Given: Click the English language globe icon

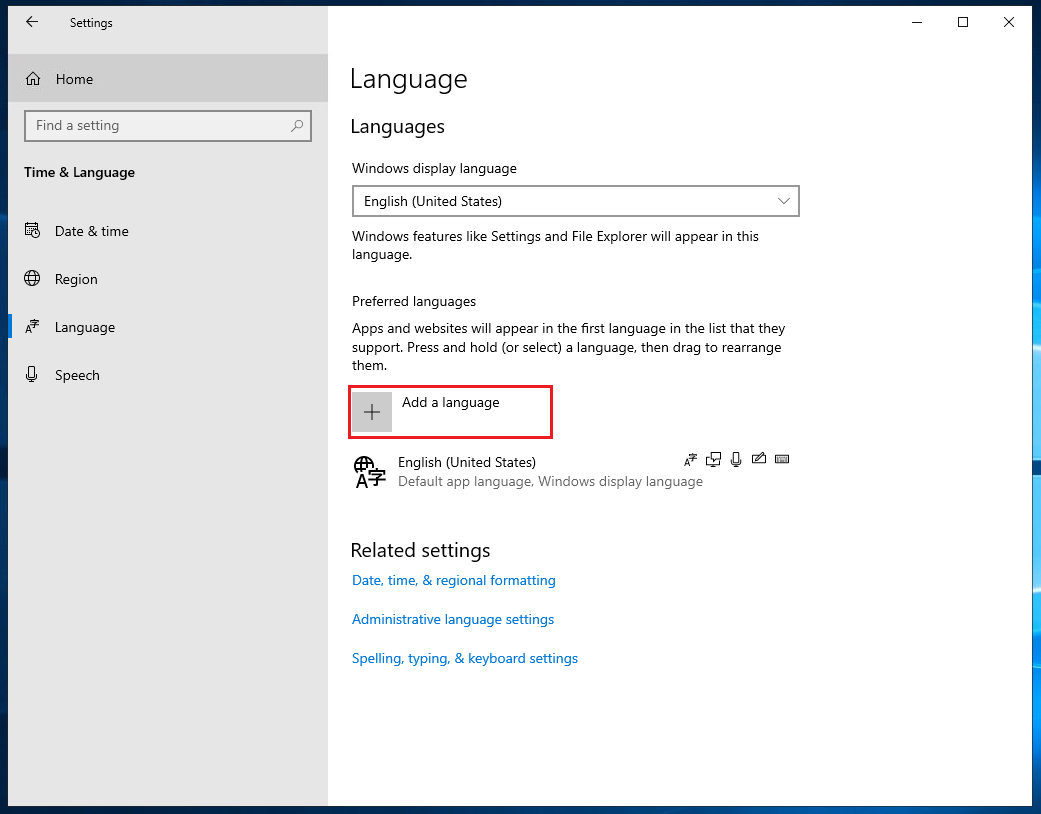Looking at the screenshot, I should [x=370, y=472].
